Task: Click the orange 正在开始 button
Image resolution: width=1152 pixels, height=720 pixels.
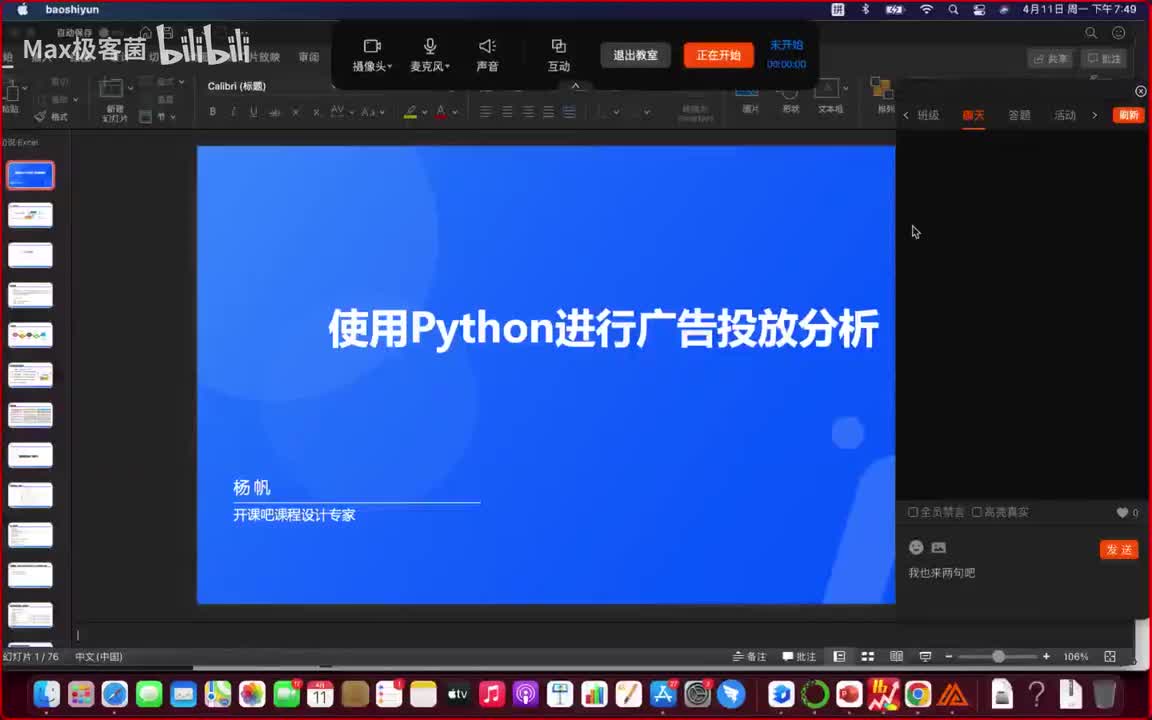Action: pos(719,55)
